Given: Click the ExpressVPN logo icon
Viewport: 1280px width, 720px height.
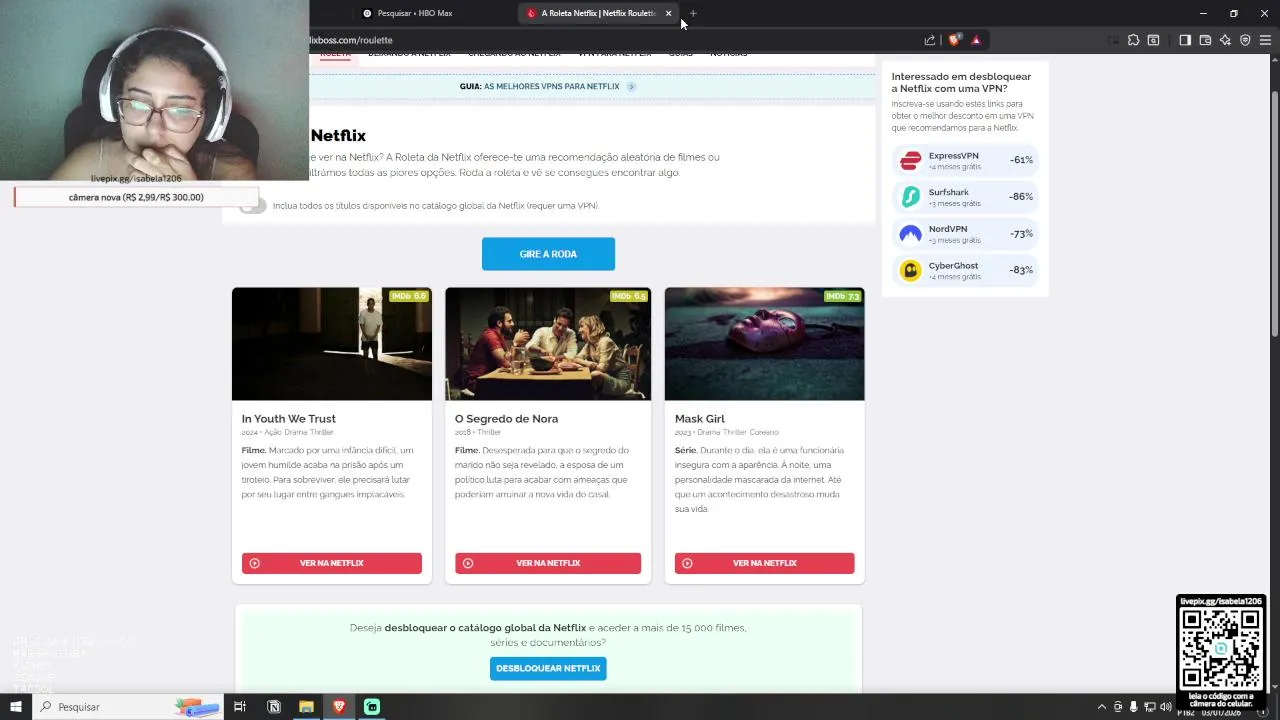Looking at the screenshot, I should [910, 161].
